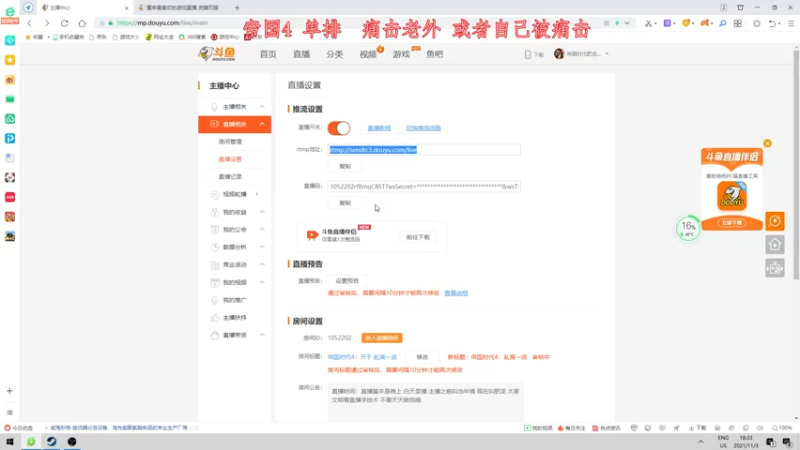Collapse the 主播相关 sidebar section
This screenshot has height=450, width=800.
click(262, 107)
